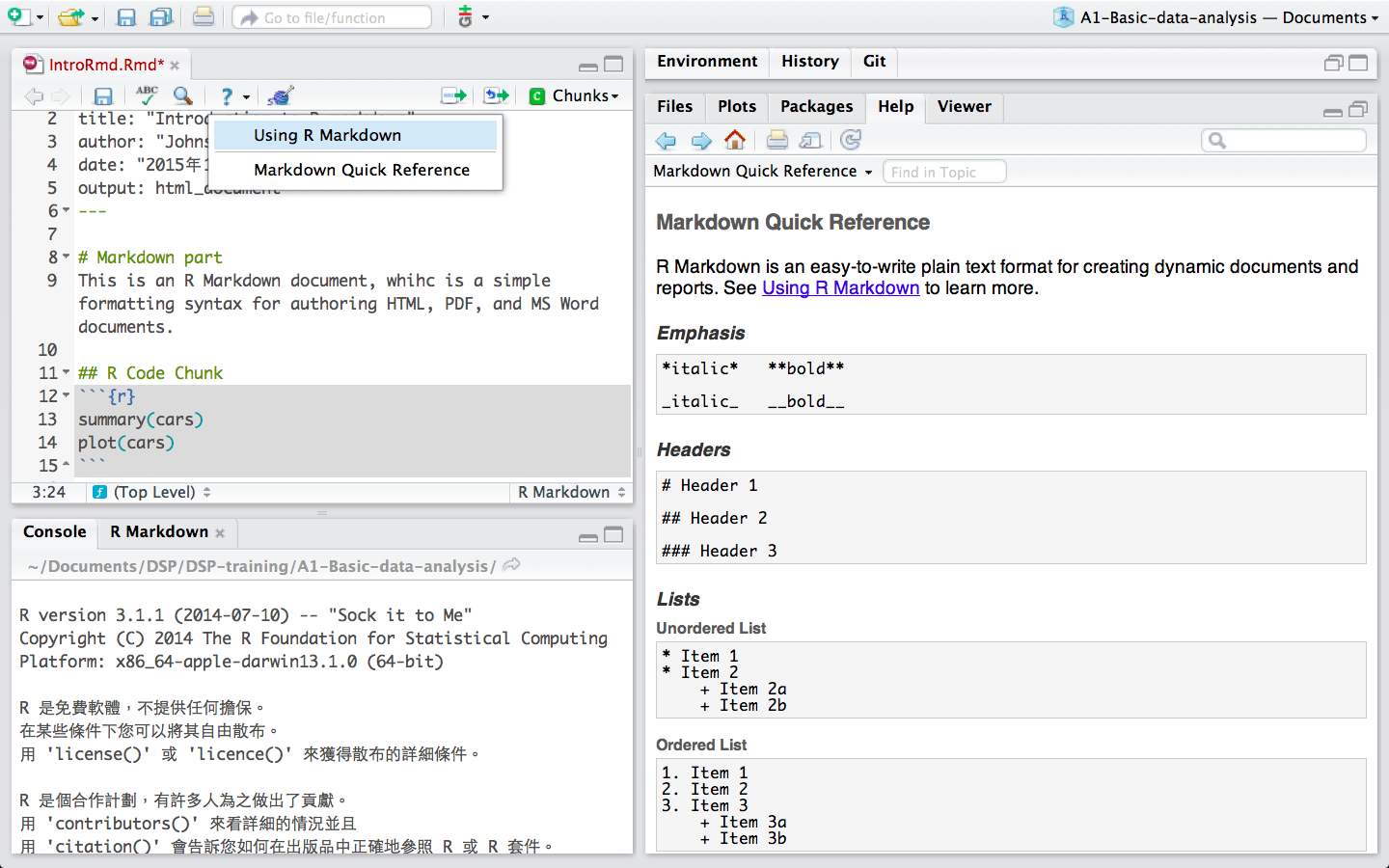Go to the Help home page house icon
1389x868 pixels.
[x=734, y=140]
